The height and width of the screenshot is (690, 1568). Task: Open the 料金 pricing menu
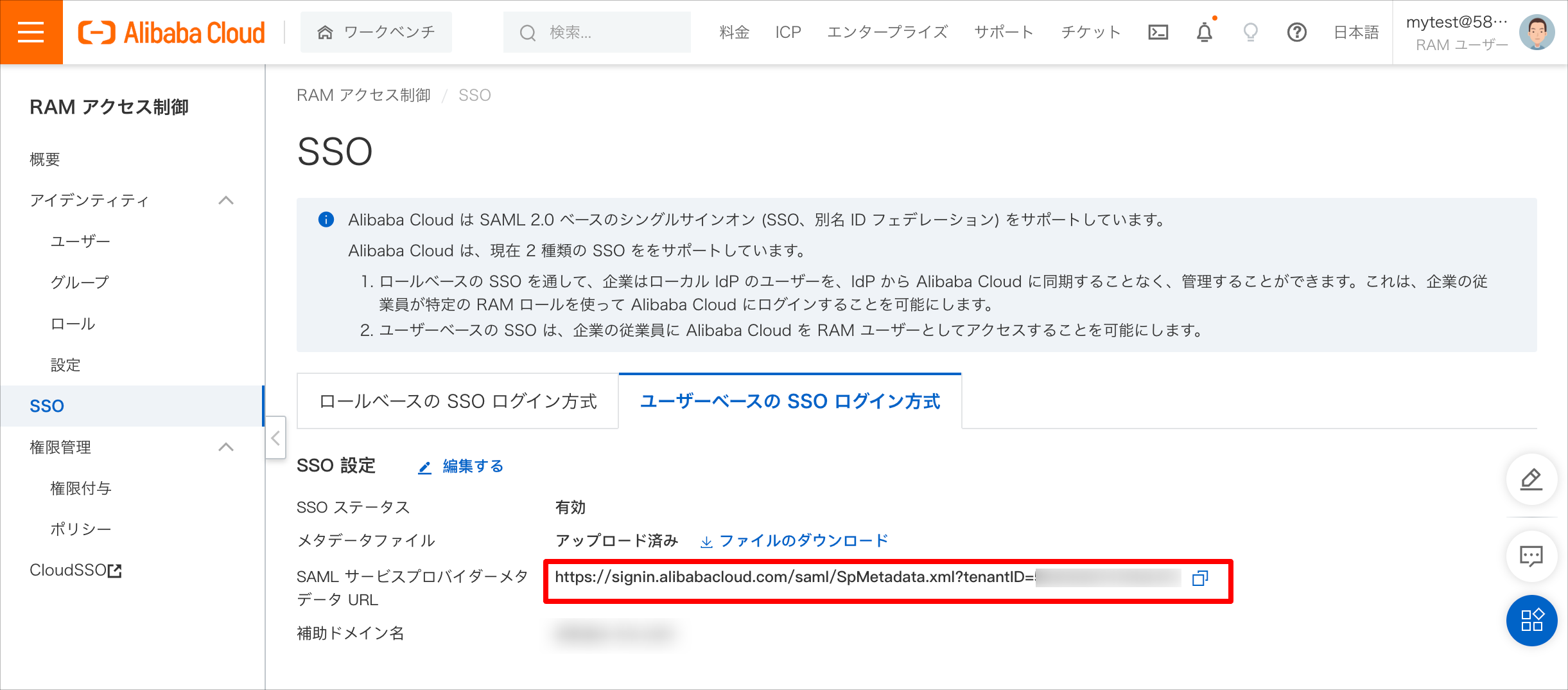(735, 32)
